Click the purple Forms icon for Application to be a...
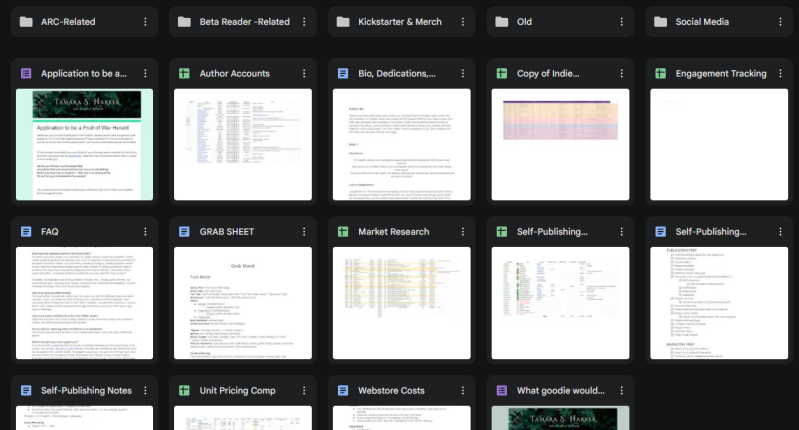The width and height of the screenshot is (799, 430). point(26,73)
